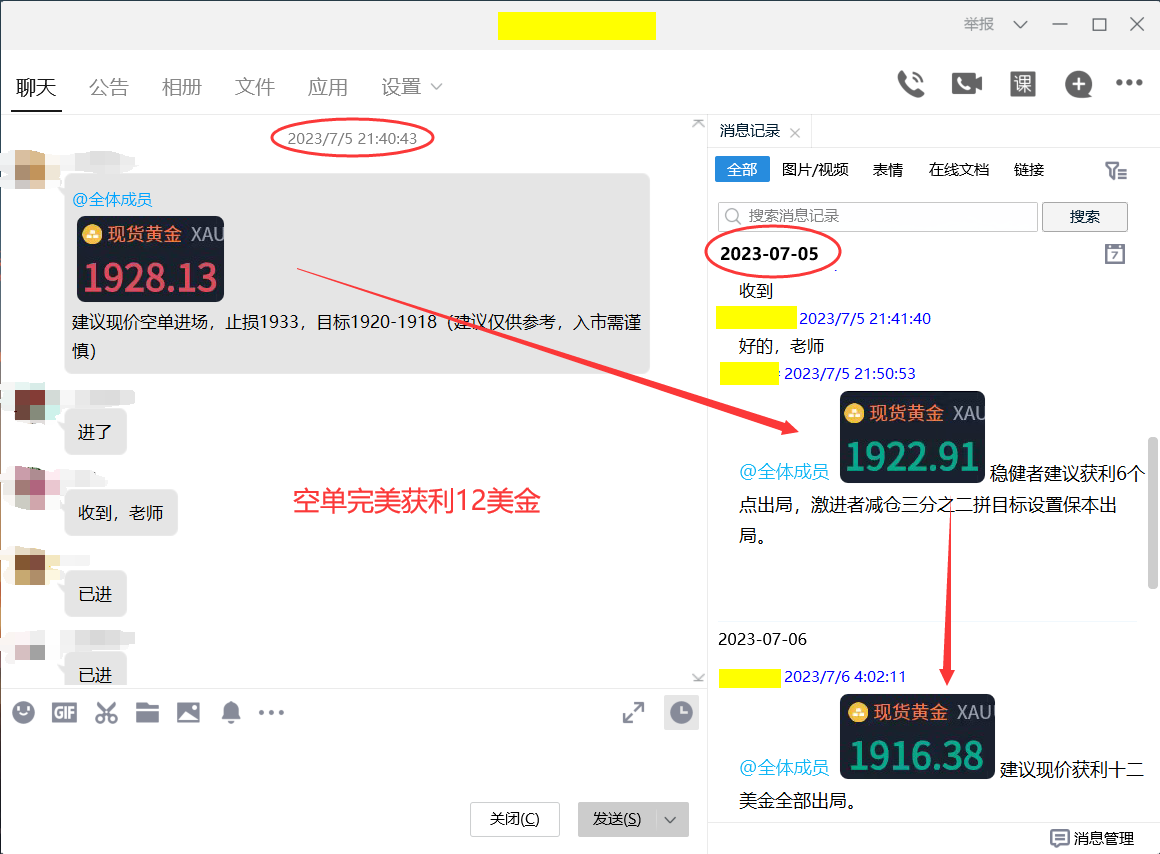Close the 消息记录 tab
Screen dimensions: 1160x854
click(x=795, y=133)
